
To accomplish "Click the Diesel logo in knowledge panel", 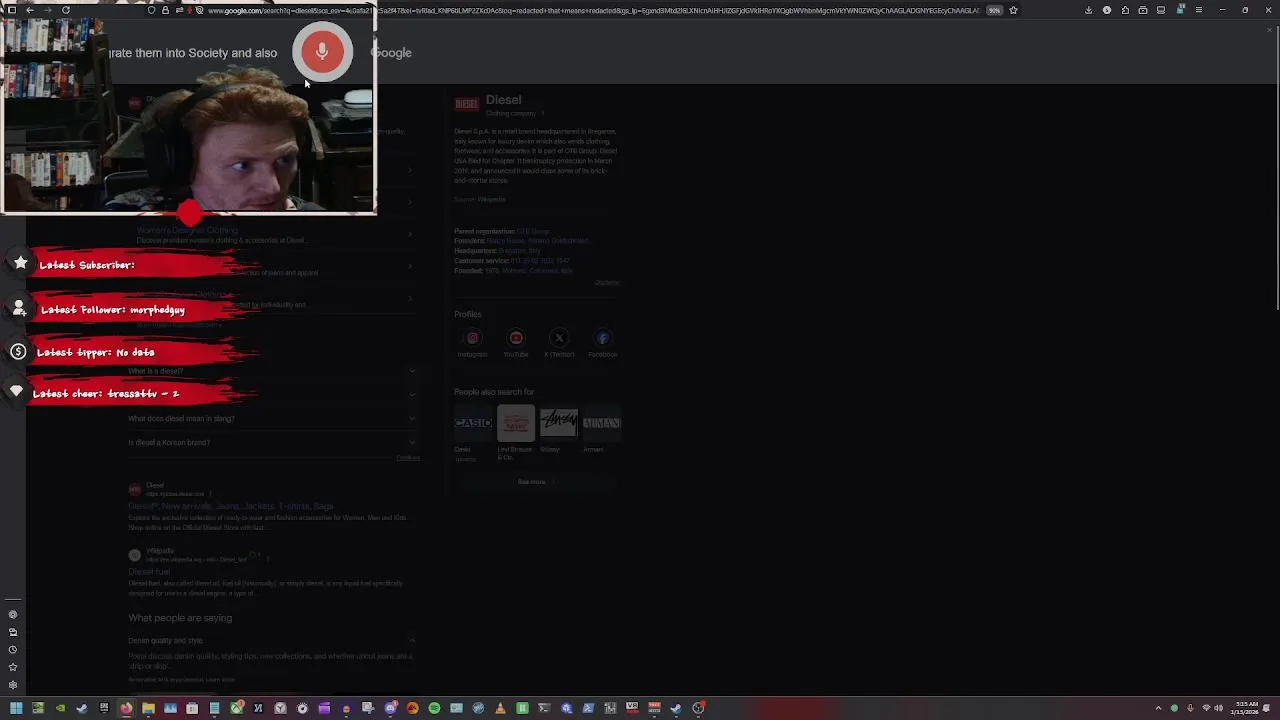I will (466, 104).
